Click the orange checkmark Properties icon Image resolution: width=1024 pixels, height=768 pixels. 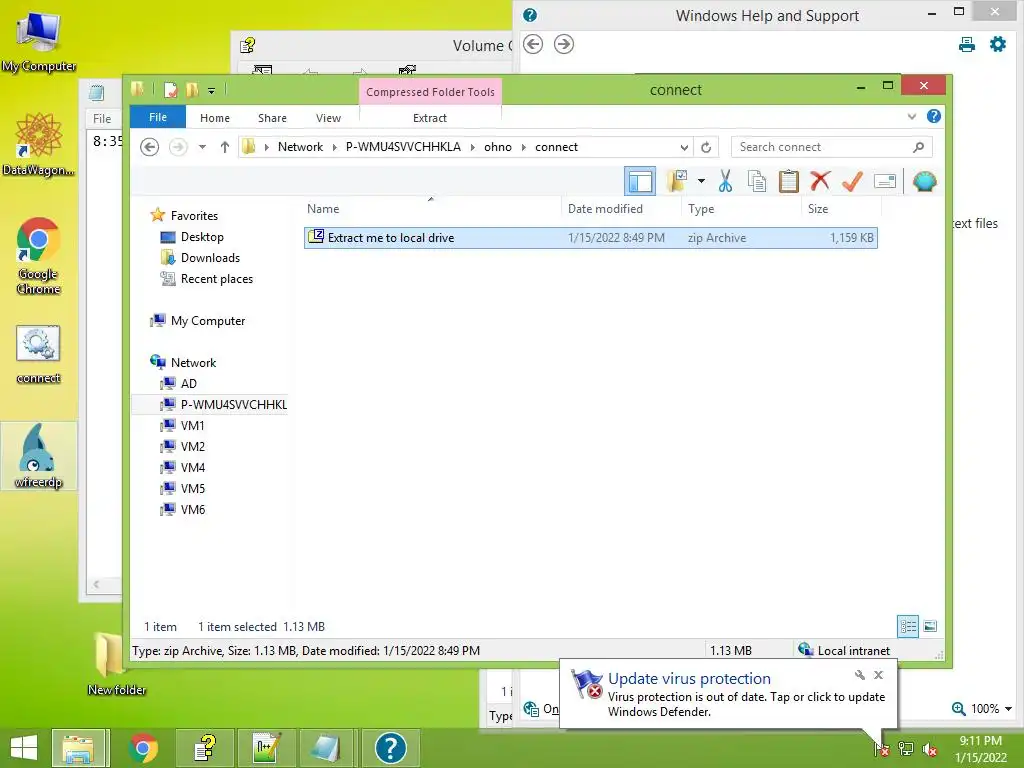tap(852, 181)
